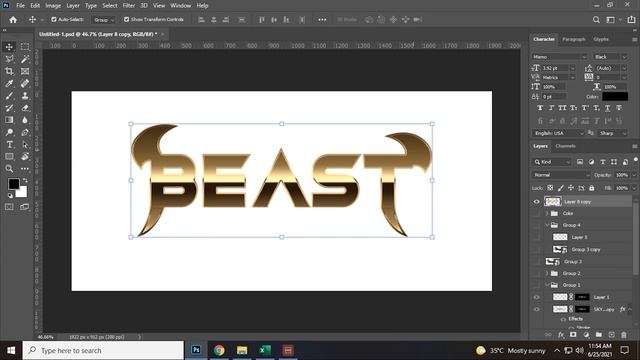Screen dimensions: 640x360
Task: Select the History Brush tool
Action: pyautogui.click(x=9, y=108)
